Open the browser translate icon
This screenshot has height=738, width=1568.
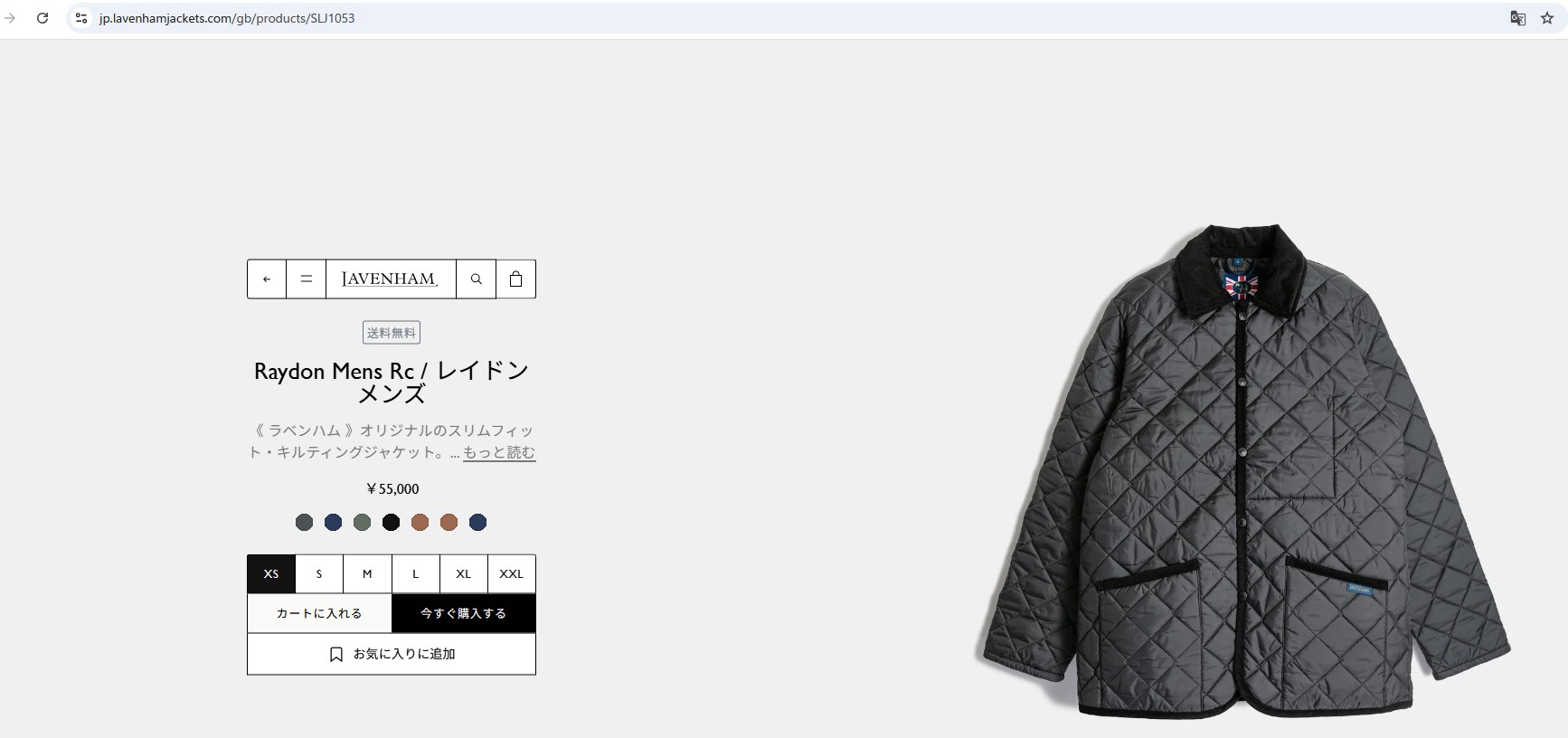click(1518, 18)
